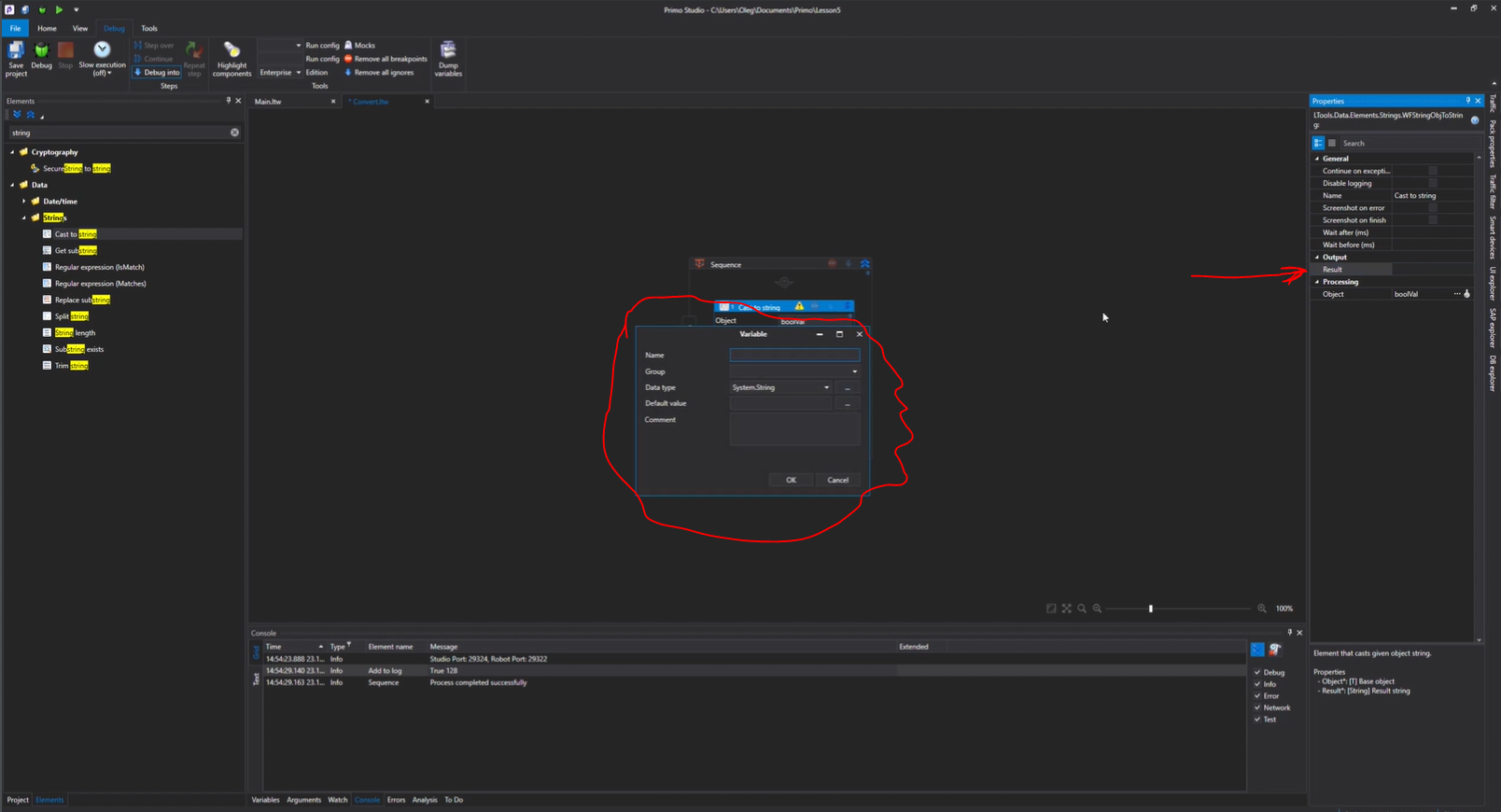Click OK in the Variable dialog
Viewport: 1501px width, 812px height.
coord(791,480)
